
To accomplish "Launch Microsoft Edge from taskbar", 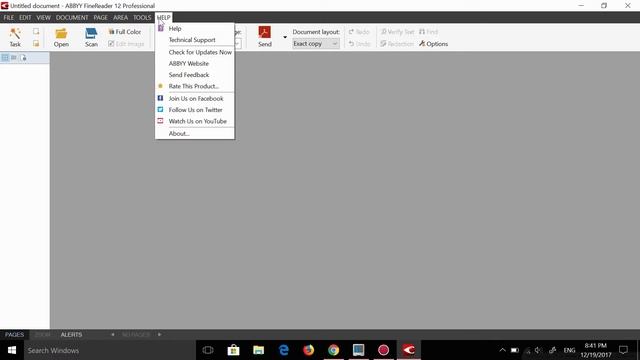I will pos(284,350).
